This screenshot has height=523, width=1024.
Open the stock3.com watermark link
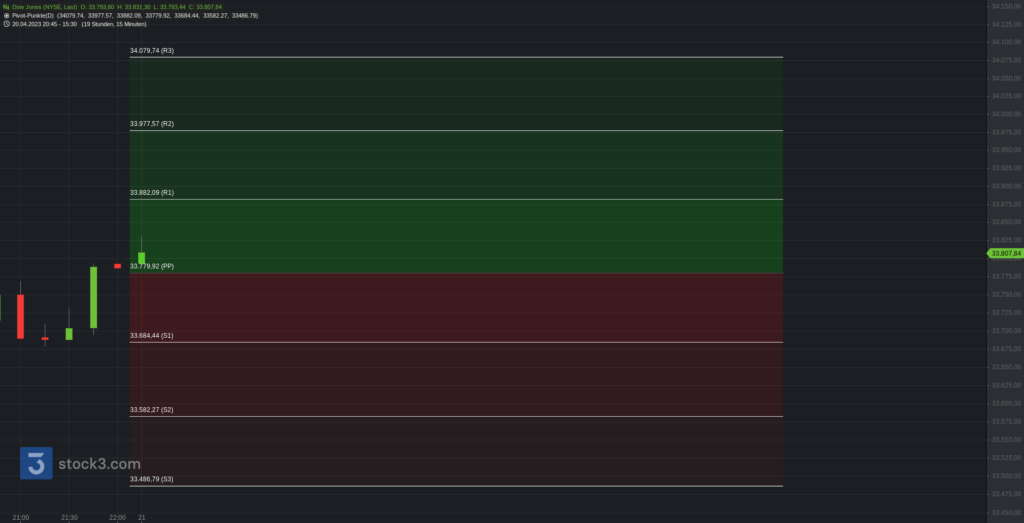[99, 464]
